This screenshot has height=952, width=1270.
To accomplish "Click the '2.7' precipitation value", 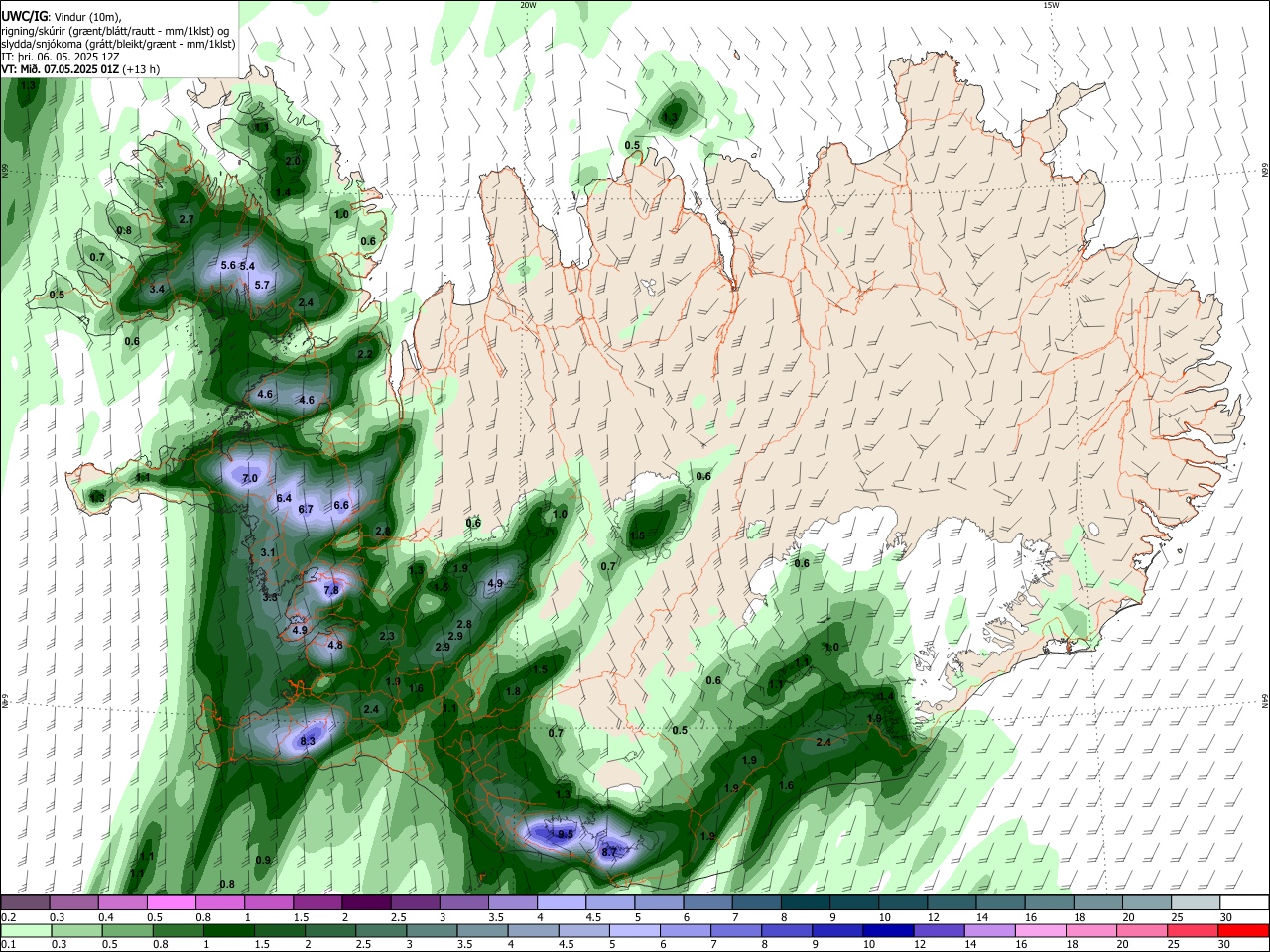I will [x=187, y=219].
